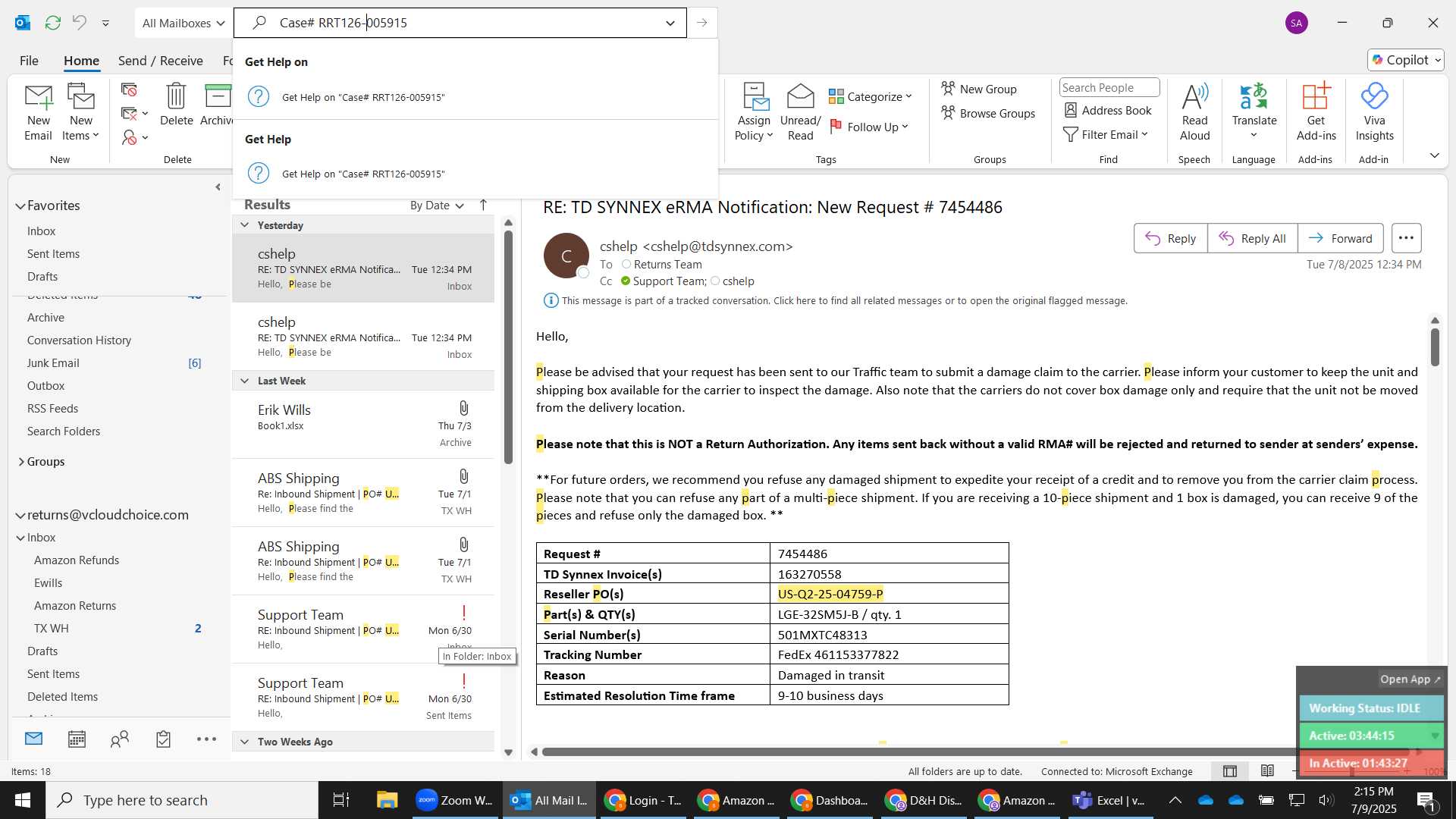Select the Home tab

click(81, 61)
